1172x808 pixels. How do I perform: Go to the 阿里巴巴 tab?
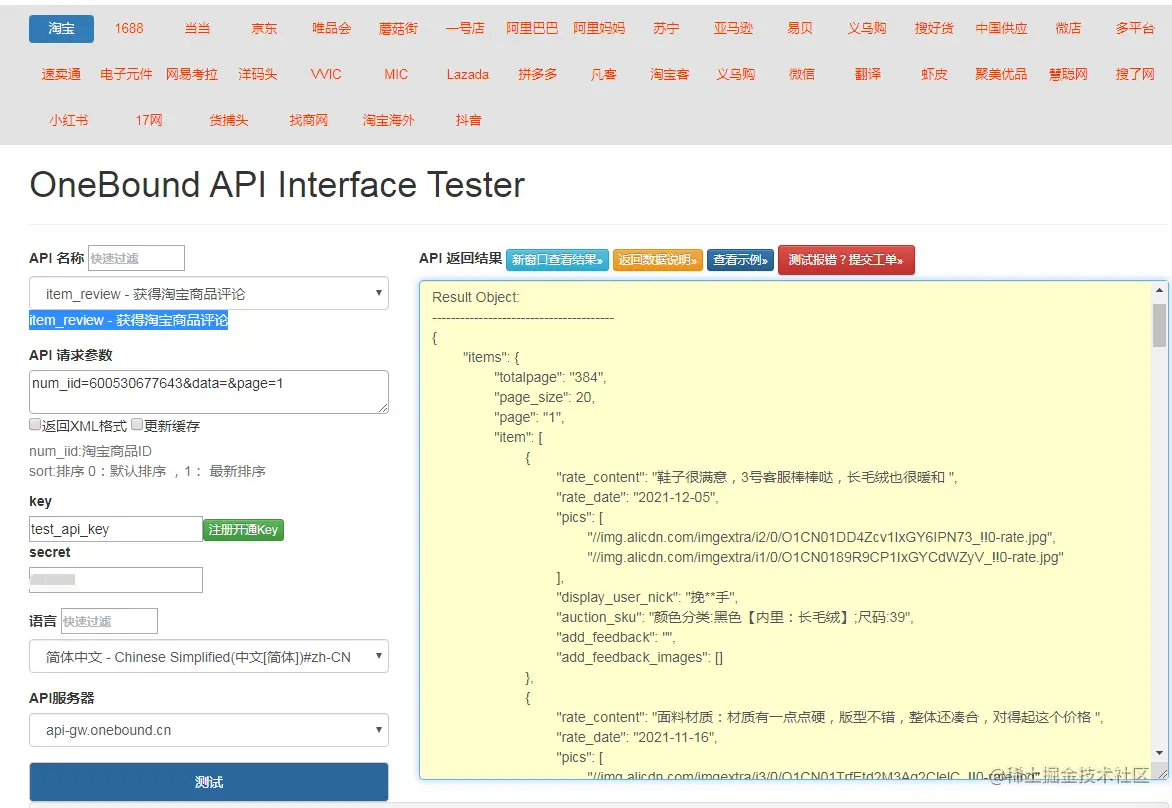tap(531, 28)
